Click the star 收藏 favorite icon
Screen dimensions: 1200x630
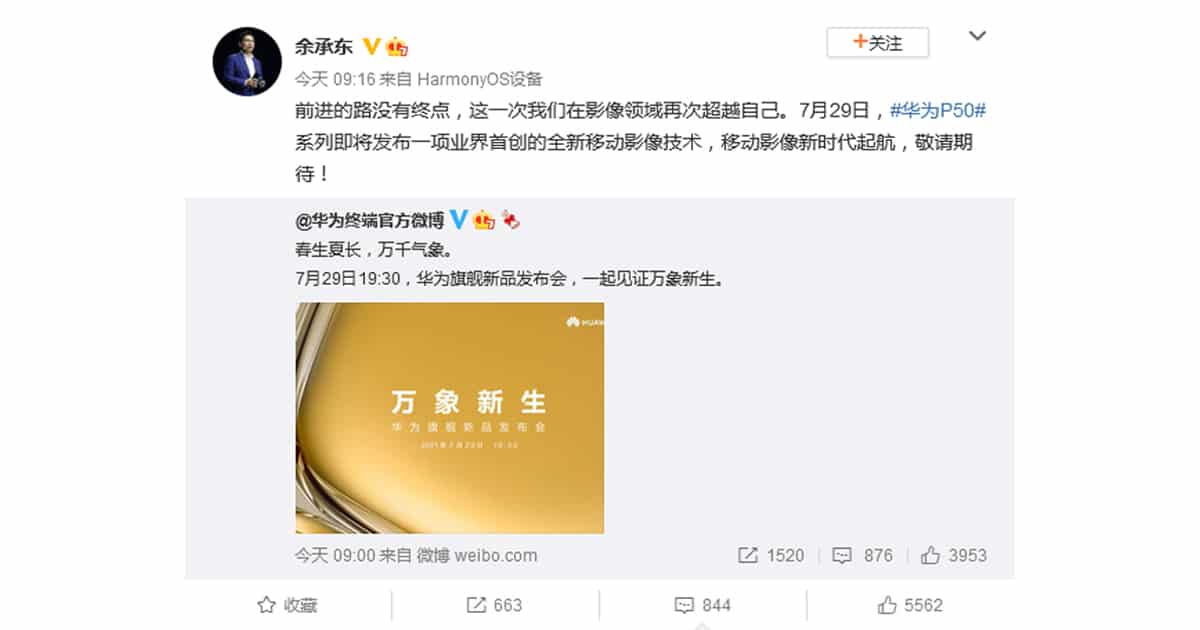[266, 605]
